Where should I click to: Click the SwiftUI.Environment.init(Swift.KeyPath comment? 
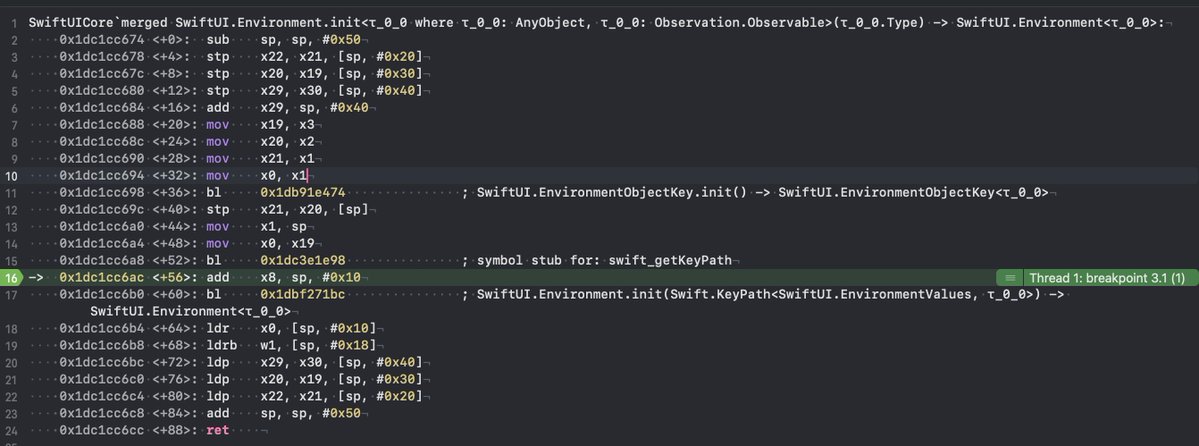tap(763, 295)
